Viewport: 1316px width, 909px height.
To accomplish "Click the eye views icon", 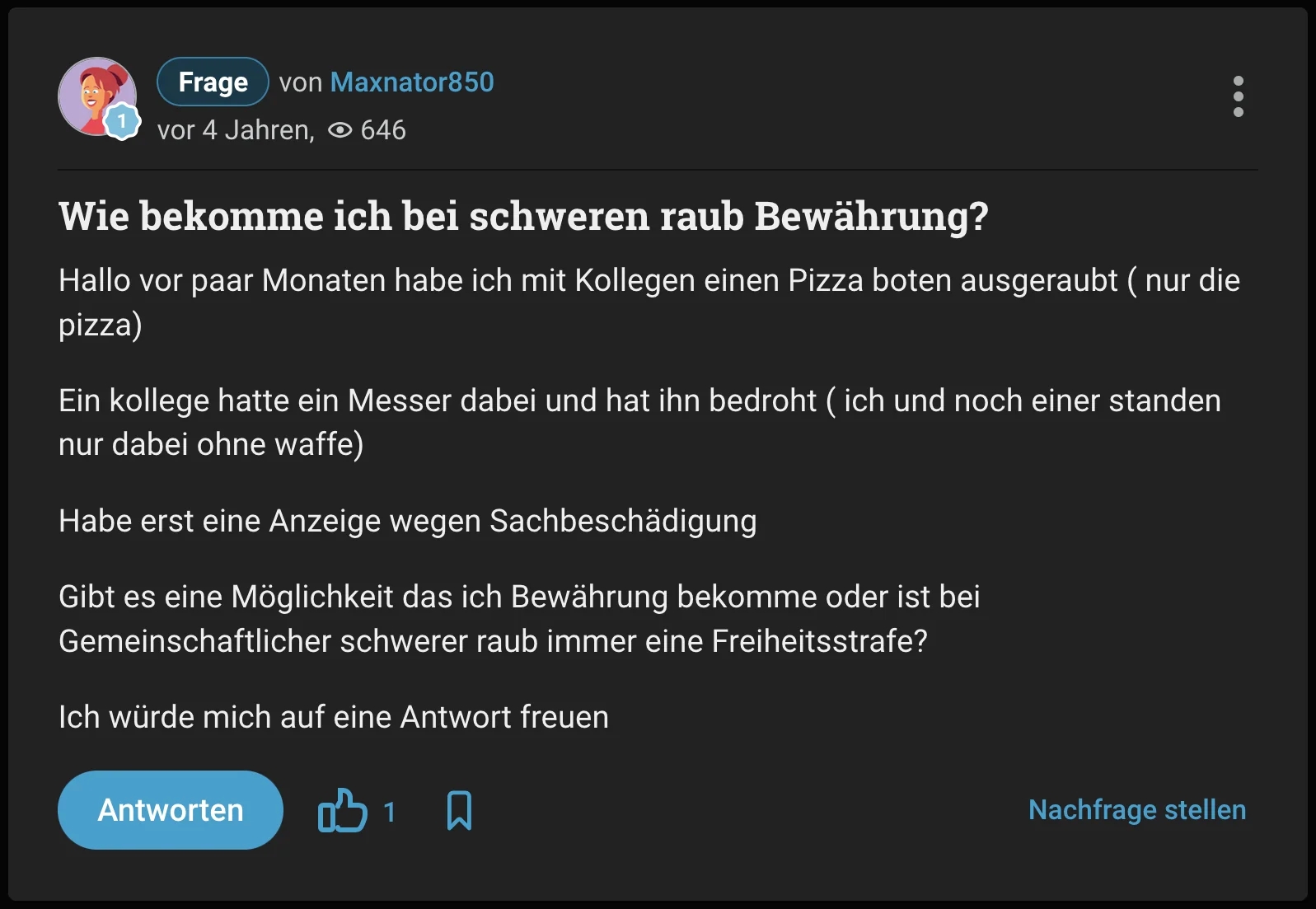I will point(340,130).
